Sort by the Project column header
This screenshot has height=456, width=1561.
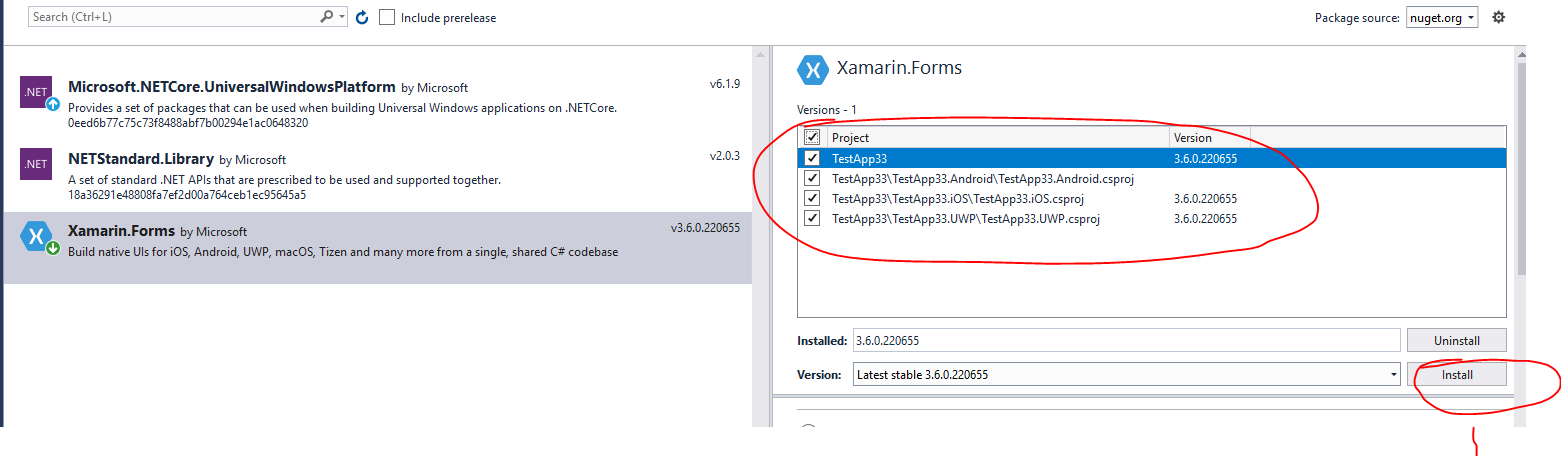coord(997,138)
